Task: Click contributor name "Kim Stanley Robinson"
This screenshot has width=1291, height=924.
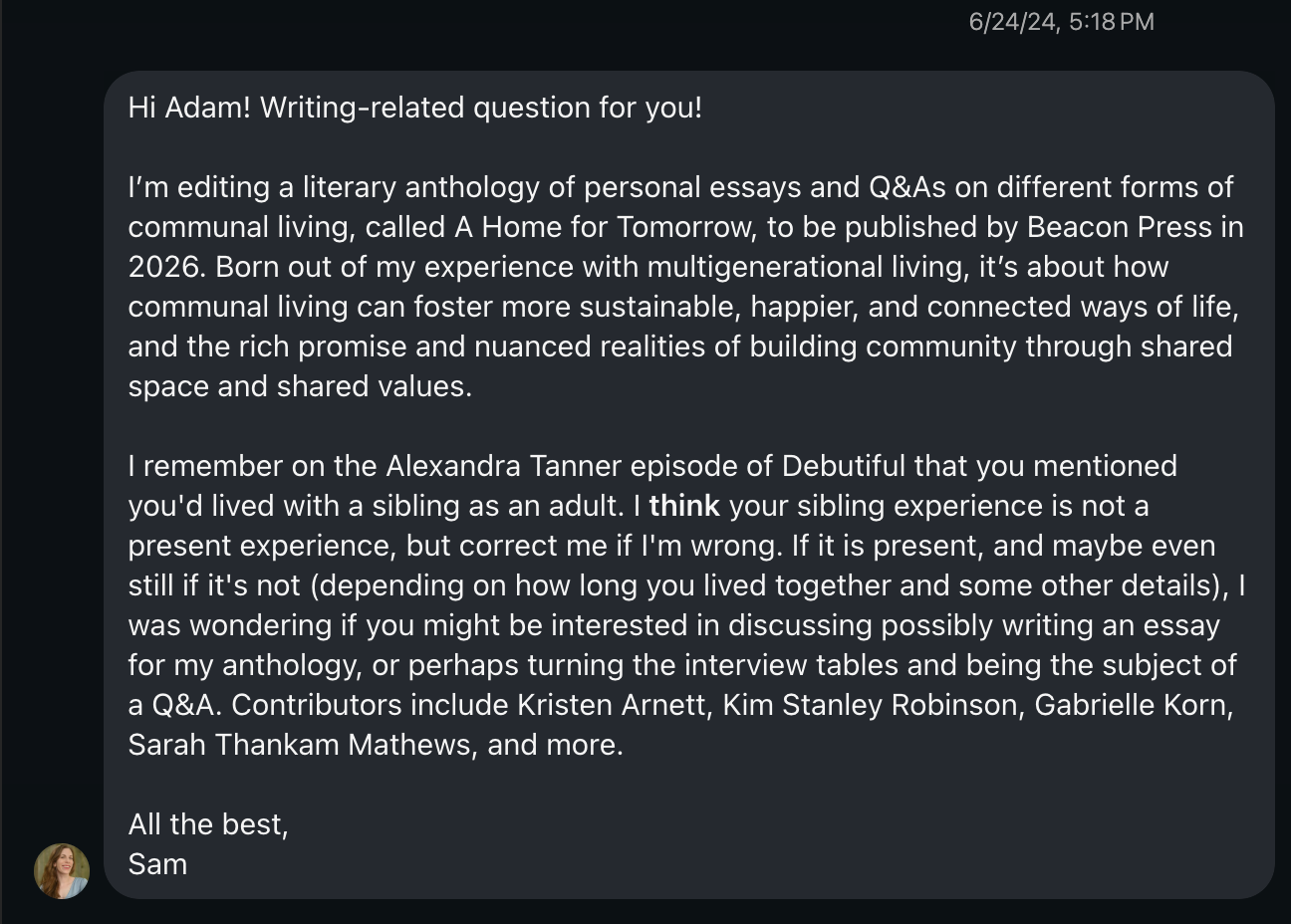Action: 872,705
